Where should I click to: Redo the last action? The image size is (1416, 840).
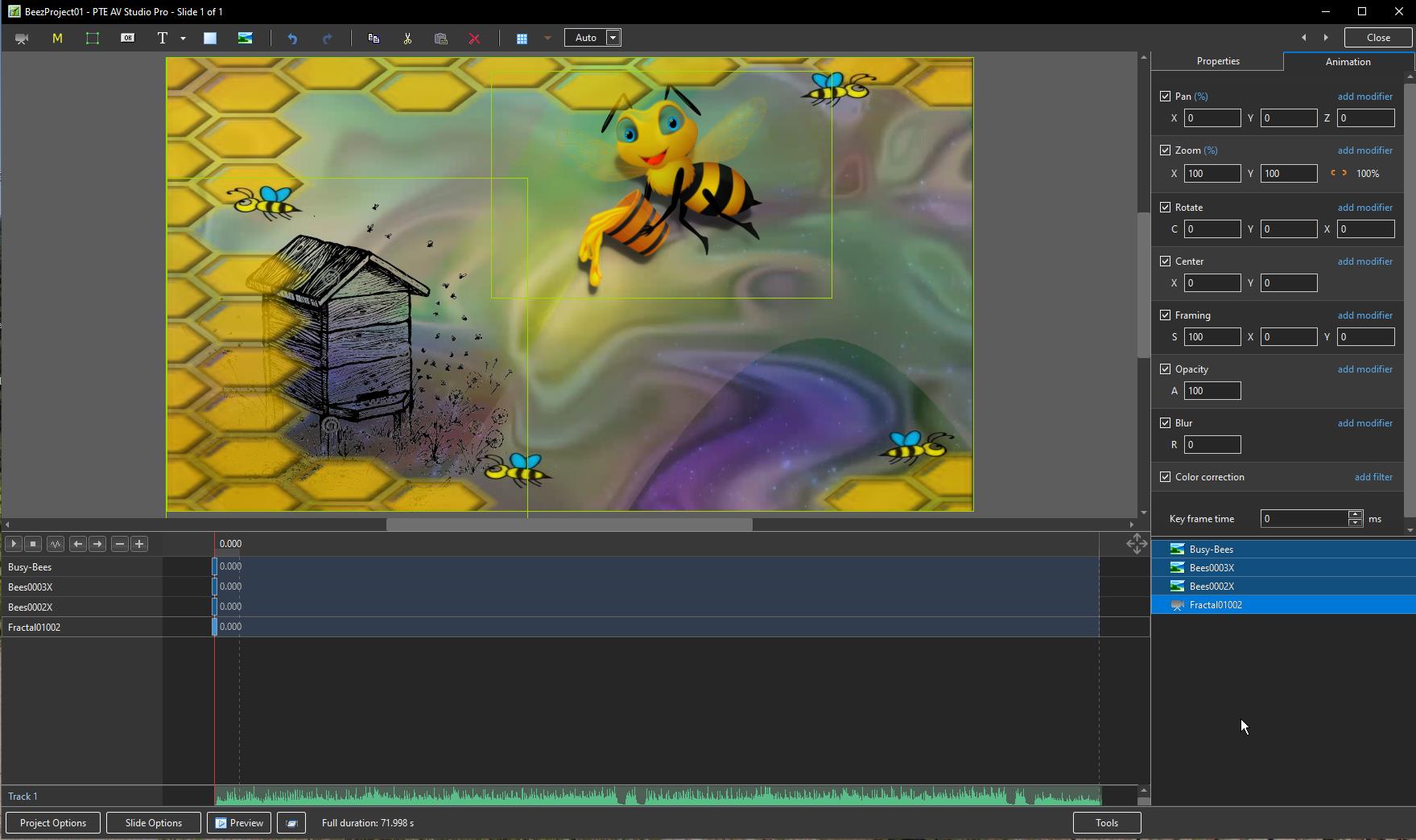[x=327, y=38]
